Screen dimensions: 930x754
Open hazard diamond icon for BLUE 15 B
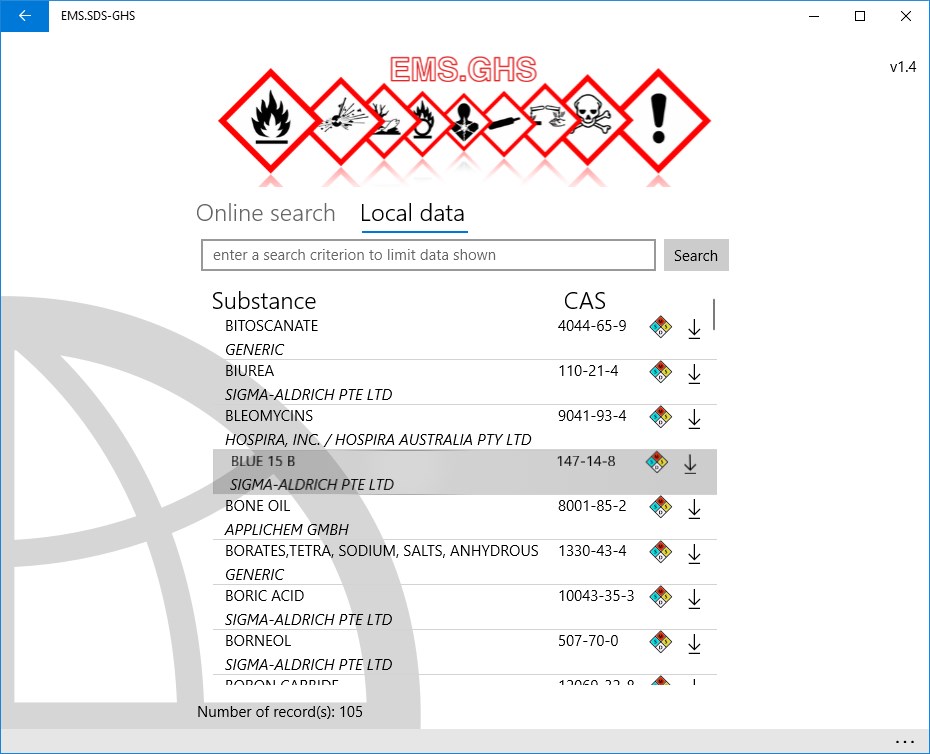coord(657,462)
